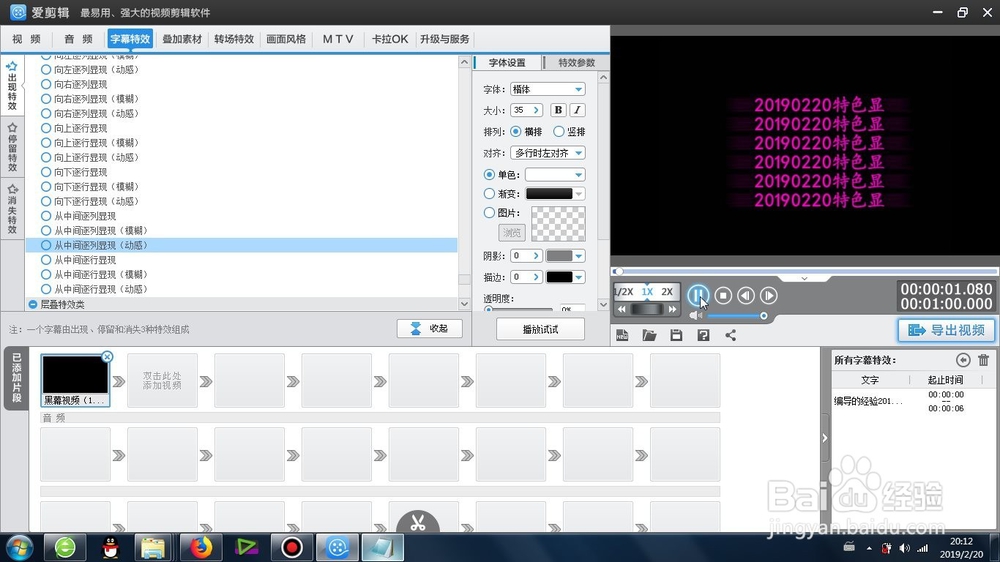Switch to 特效参数 panel tab
The image size is (1000, 562).
tap(577, 63)
